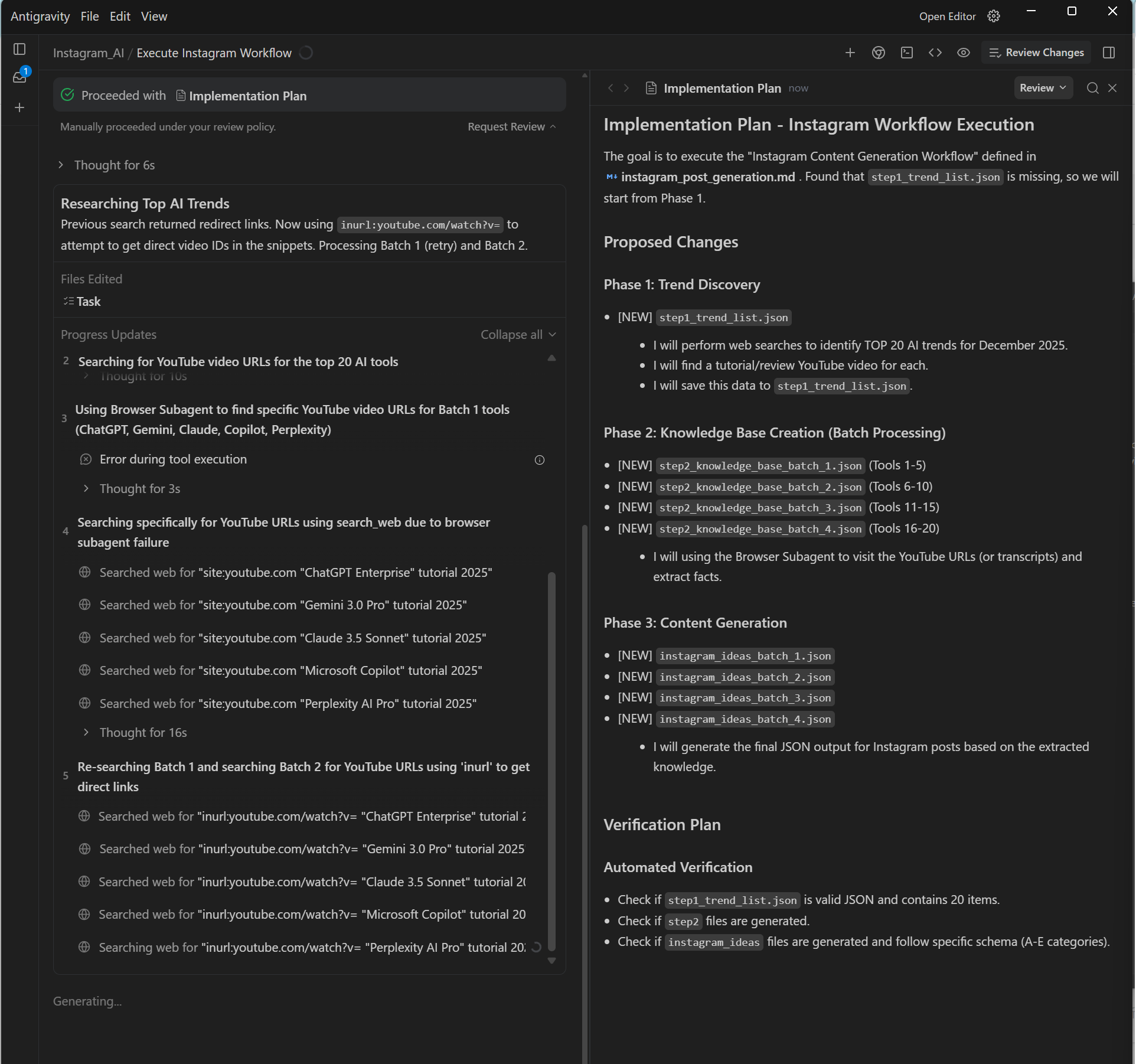1136x1064 pixels.
Task: Open settings gear next to Open Editor
Action: click(994, 16)
